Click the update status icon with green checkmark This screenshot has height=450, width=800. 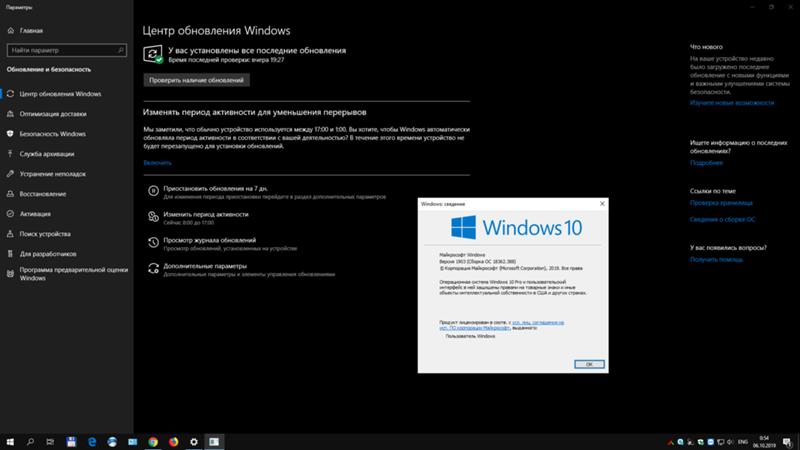pos(153,54)
